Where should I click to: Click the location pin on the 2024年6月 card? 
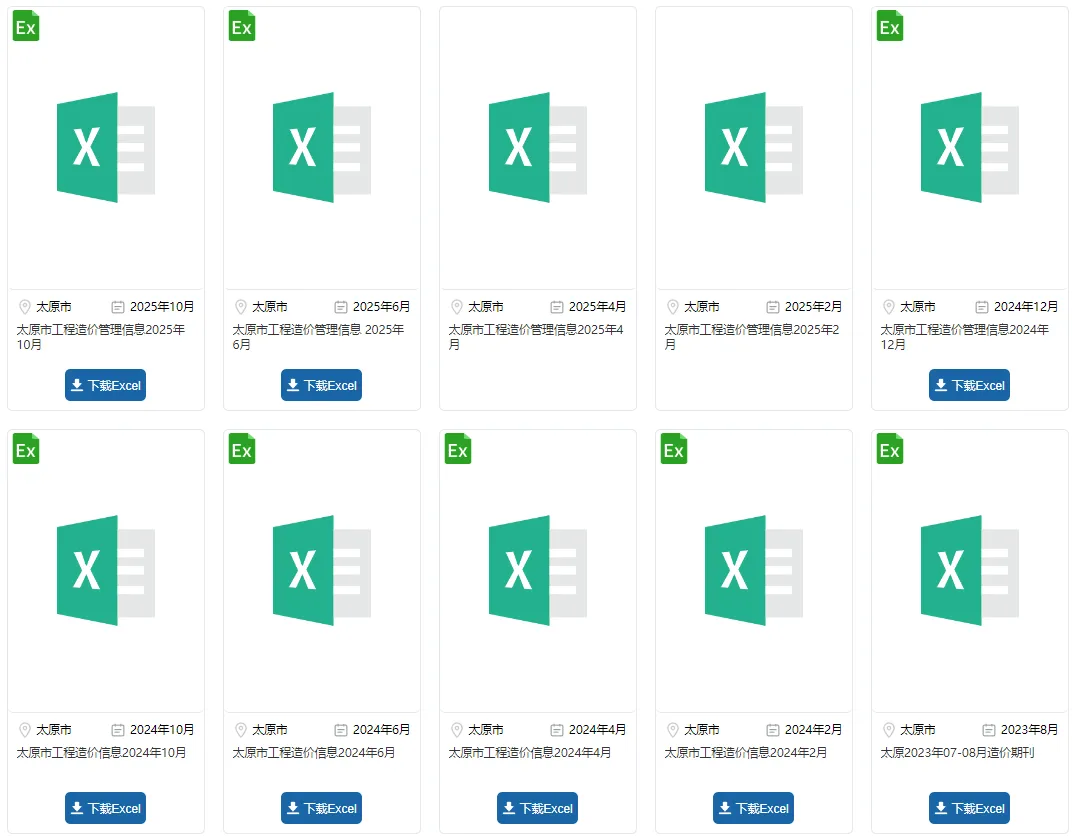pyautogui.click(x=241, y=730)
